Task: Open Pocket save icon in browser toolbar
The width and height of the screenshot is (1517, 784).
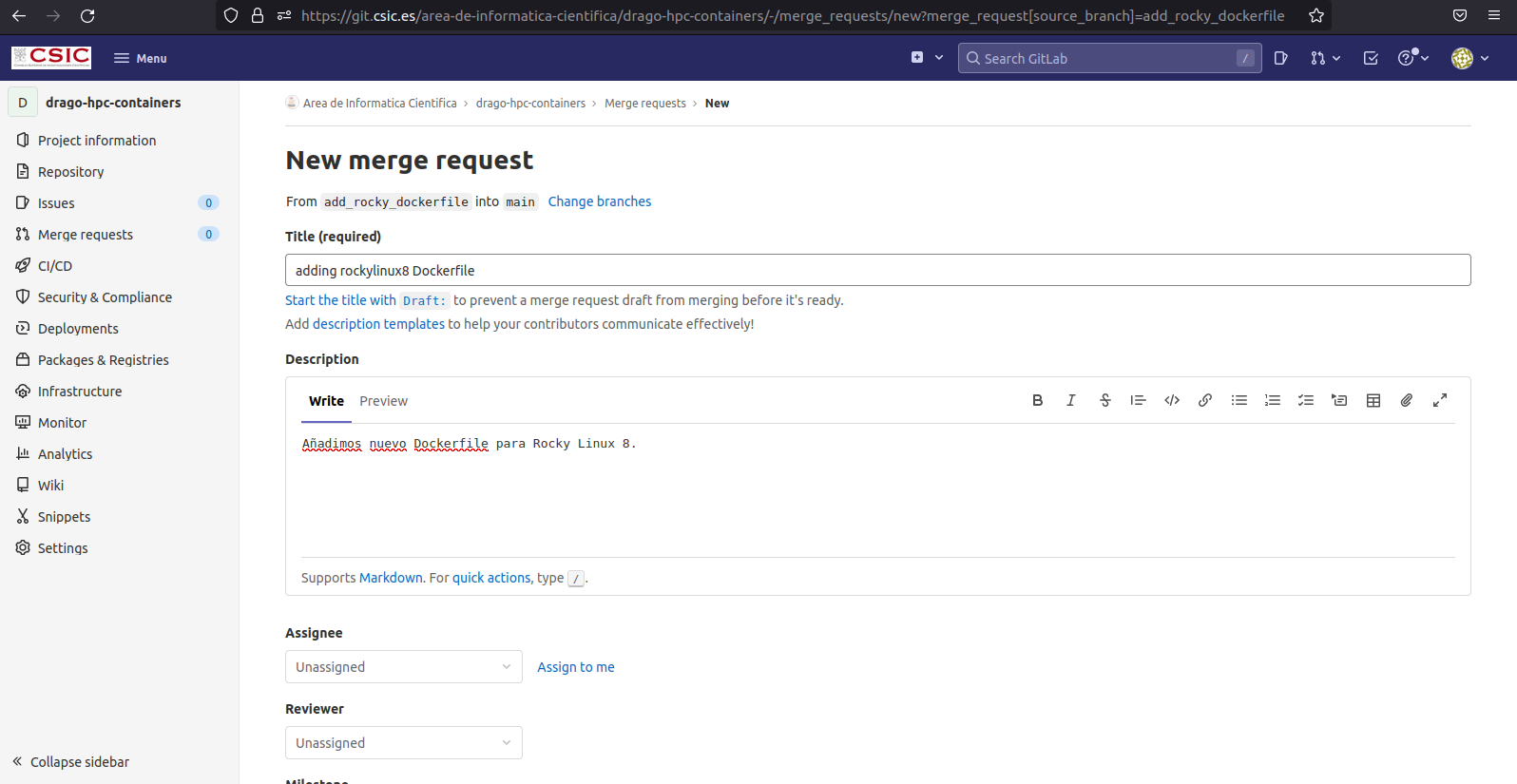Action: pos(1460,15)
